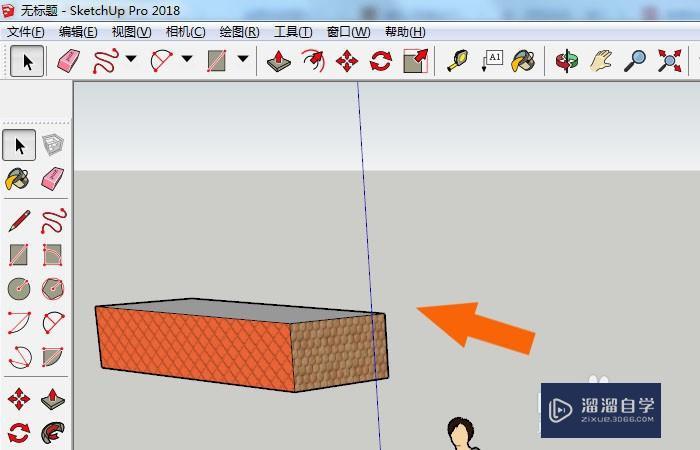Choose the Rotated Rectangle tool

pyautogui.click(x=52, y=255)
